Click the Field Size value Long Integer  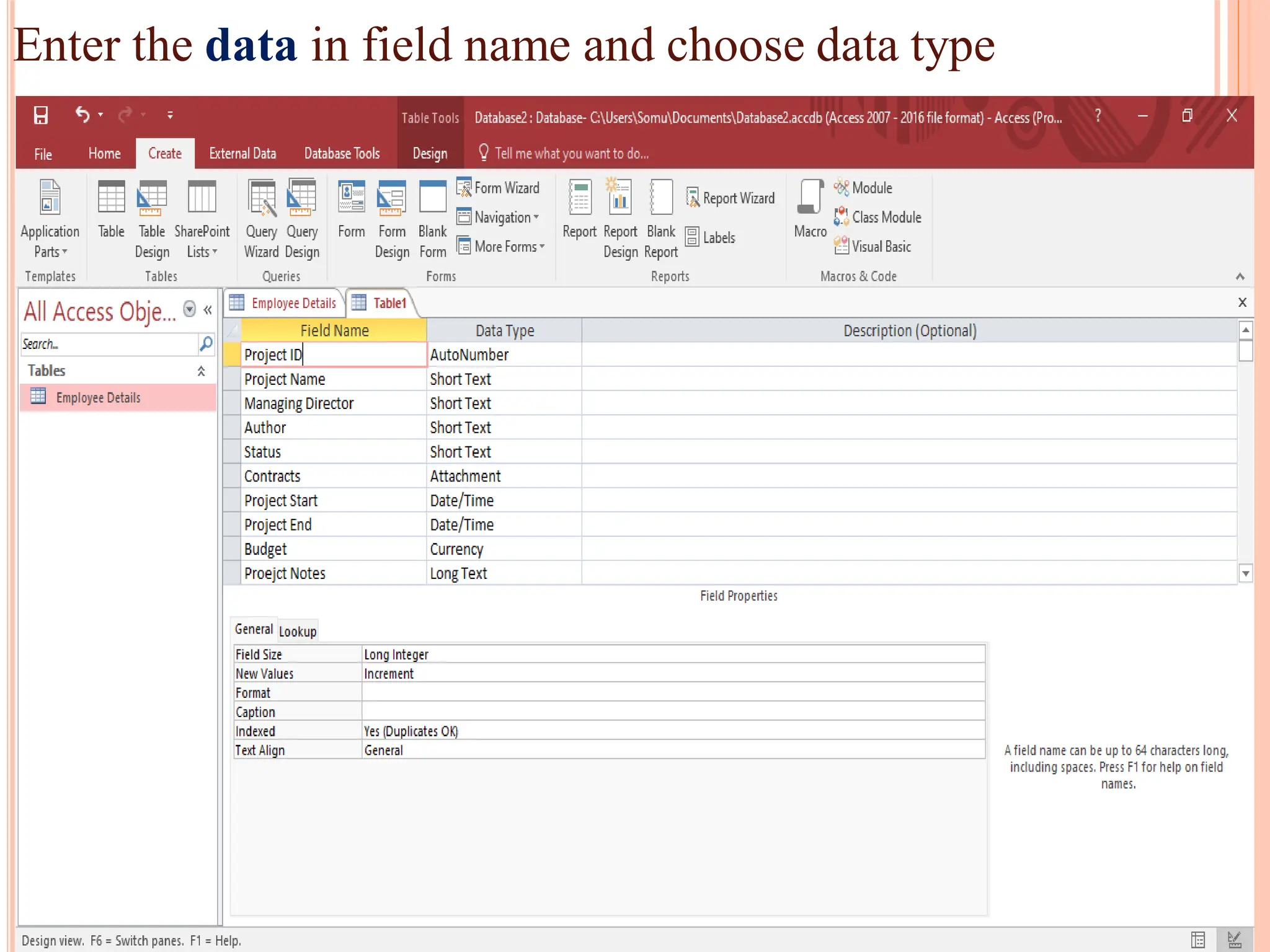pyautogui.click(x=673, y=654)
